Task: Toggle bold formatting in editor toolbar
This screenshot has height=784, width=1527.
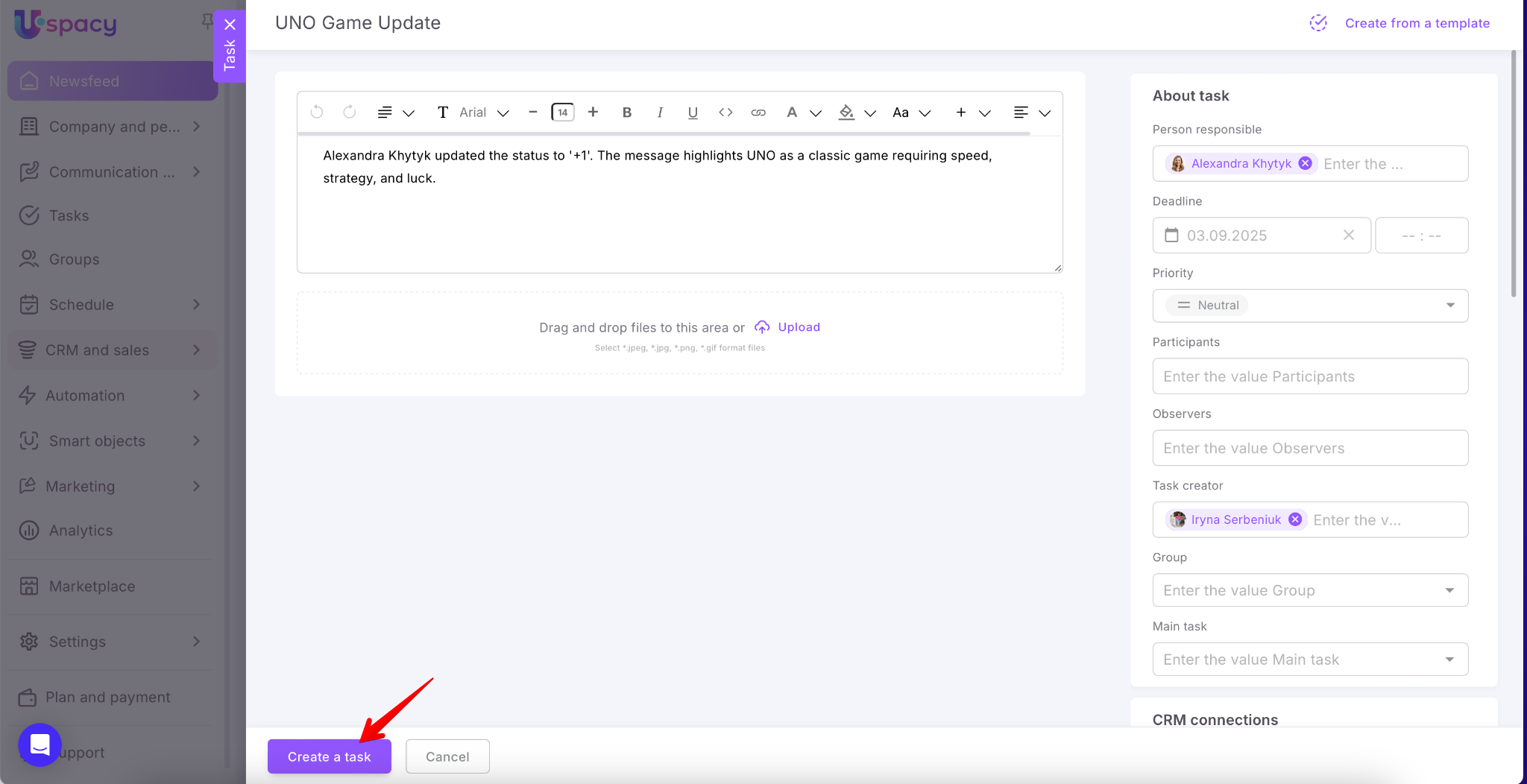Action: pos(626,113)
